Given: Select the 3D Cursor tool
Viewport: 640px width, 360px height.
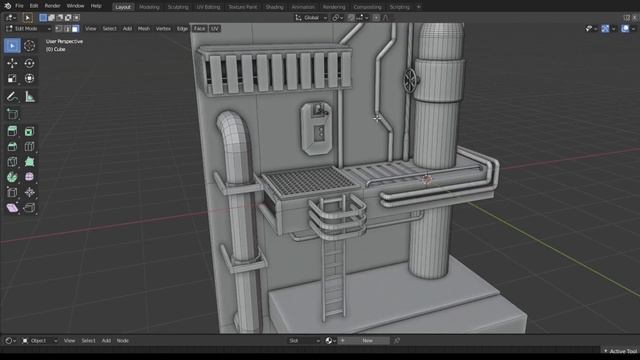Looking at the screenshot, I should tap(29, 46).
